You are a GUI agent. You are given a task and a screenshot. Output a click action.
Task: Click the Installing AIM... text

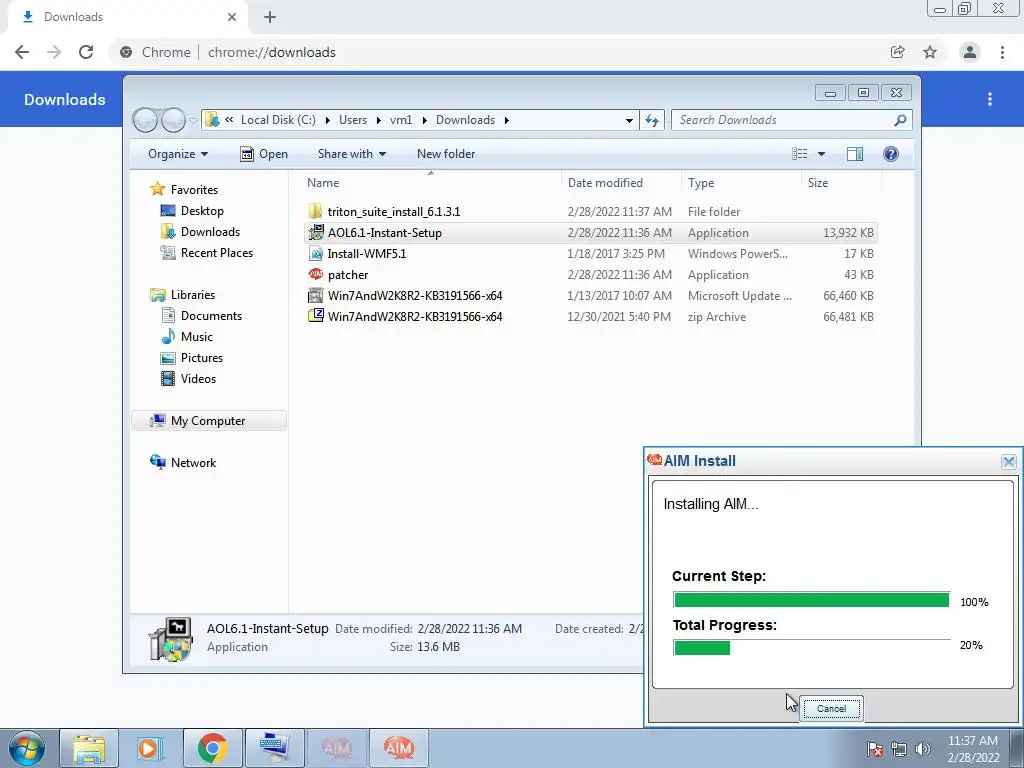pos(711,504)
